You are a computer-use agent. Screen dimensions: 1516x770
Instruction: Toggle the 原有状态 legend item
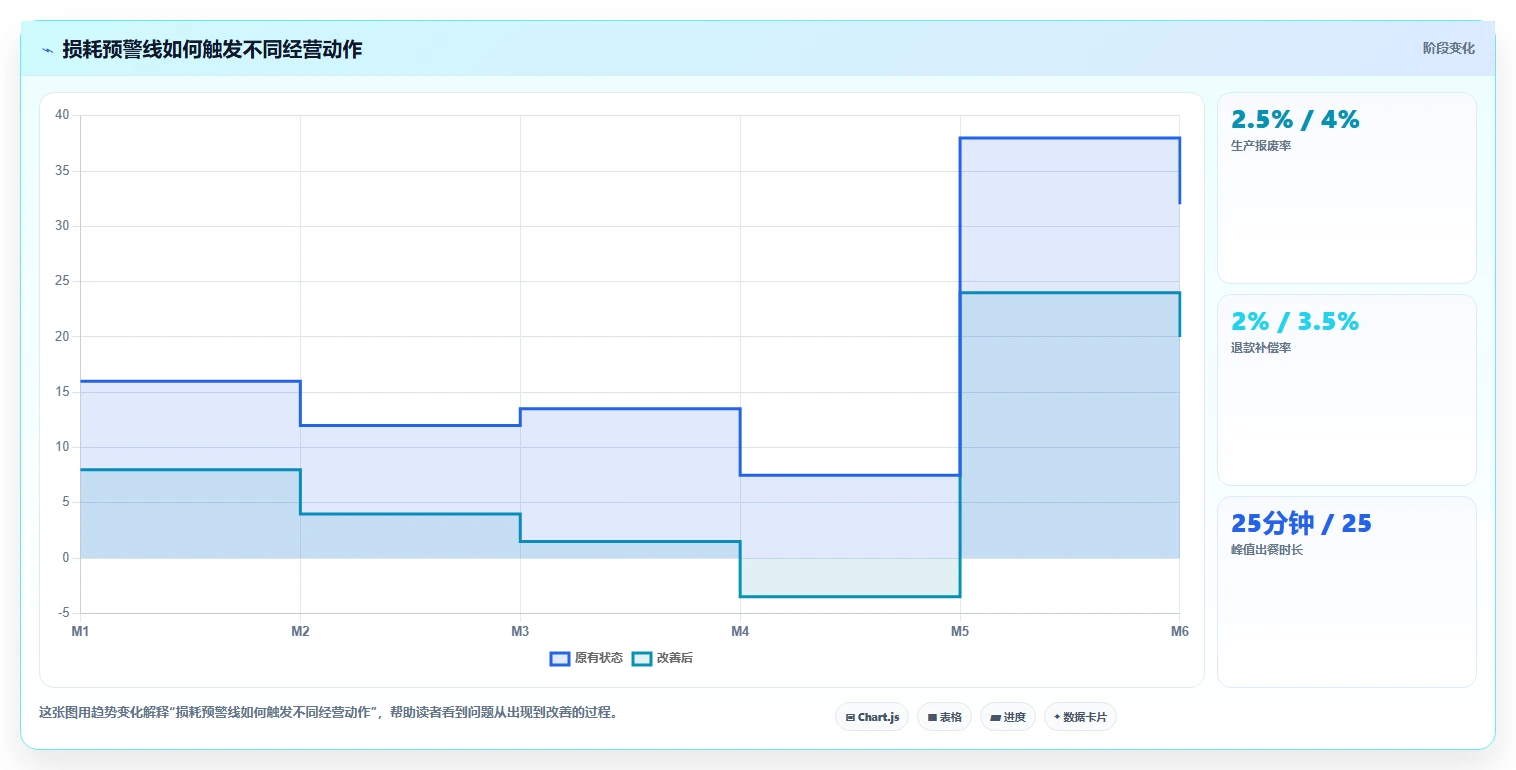[587, 658]
